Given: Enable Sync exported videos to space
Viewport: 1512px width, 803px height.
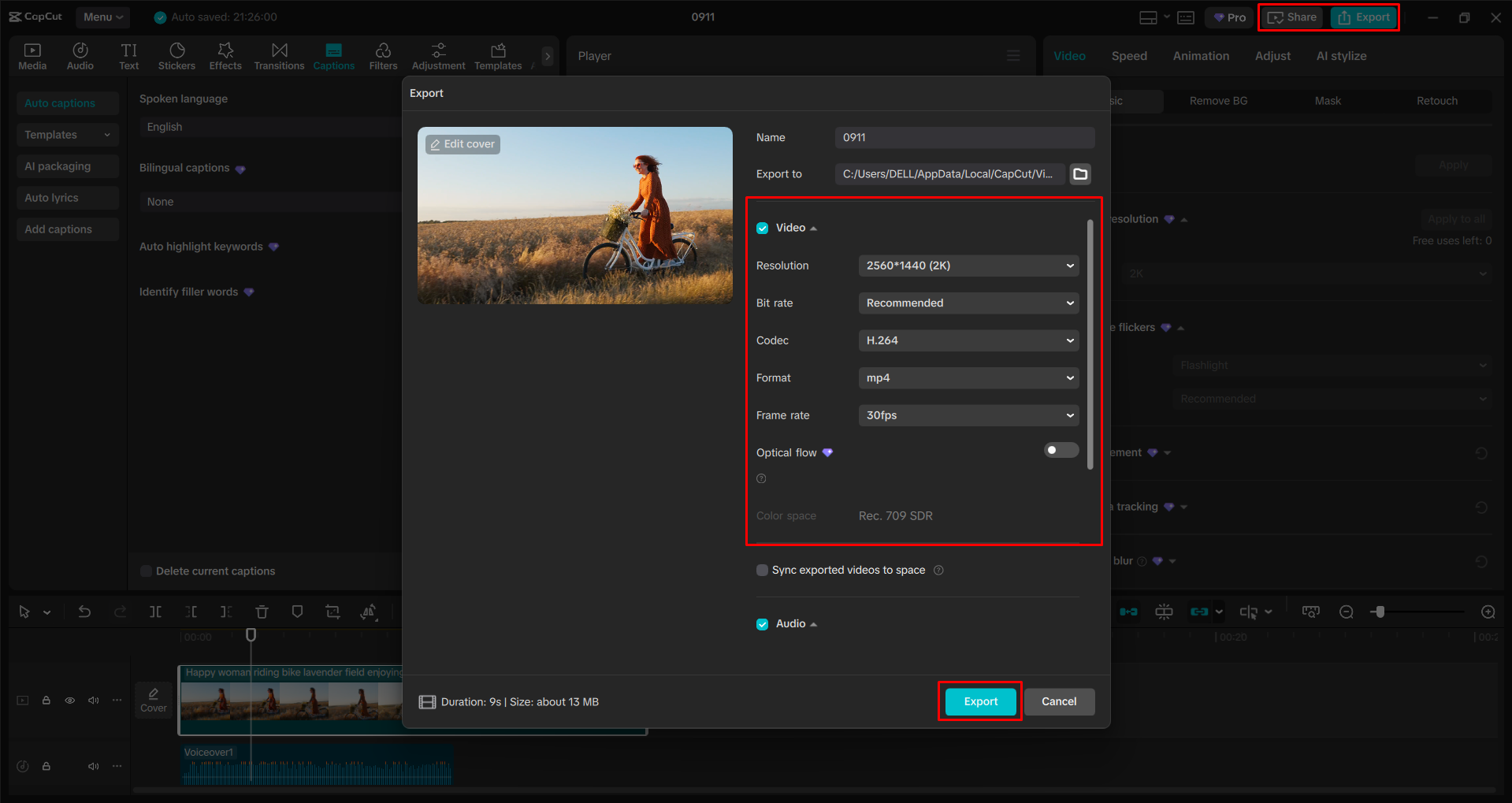Looking at the screenshot, I should pyautogui.click(x=762, y=571).
